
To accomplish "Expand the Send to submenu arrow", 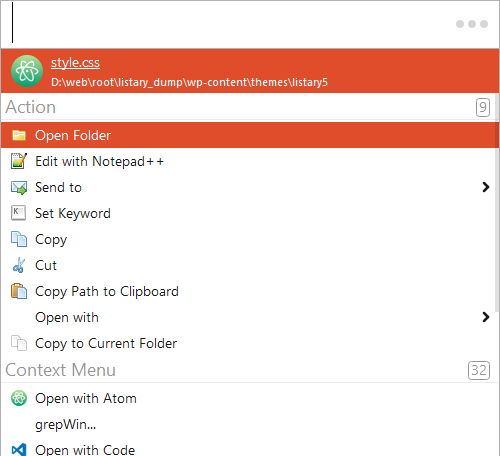I will tap(486, 187).
